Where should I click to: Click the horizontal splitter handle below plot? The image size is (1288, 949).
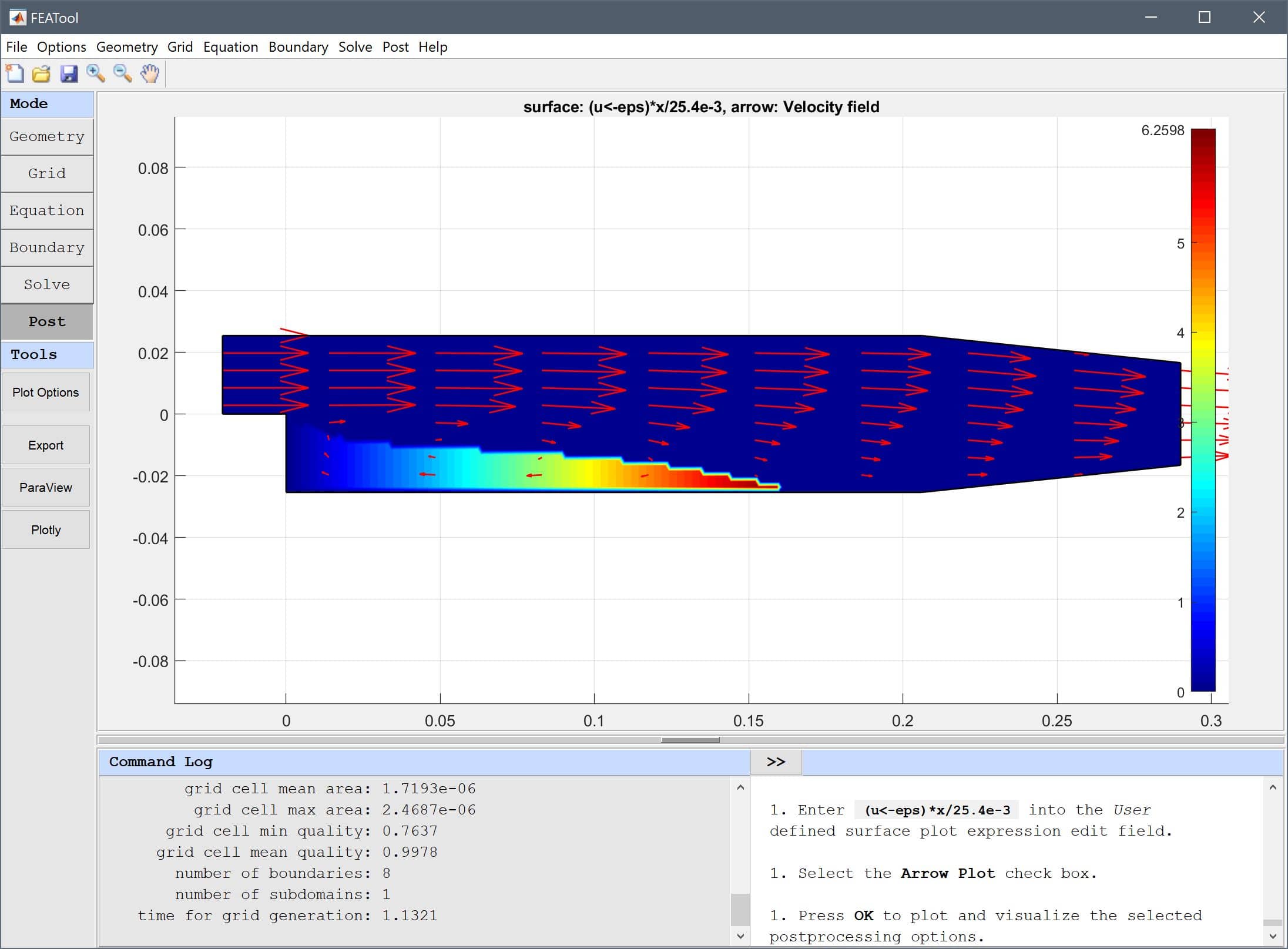(690, 740)
